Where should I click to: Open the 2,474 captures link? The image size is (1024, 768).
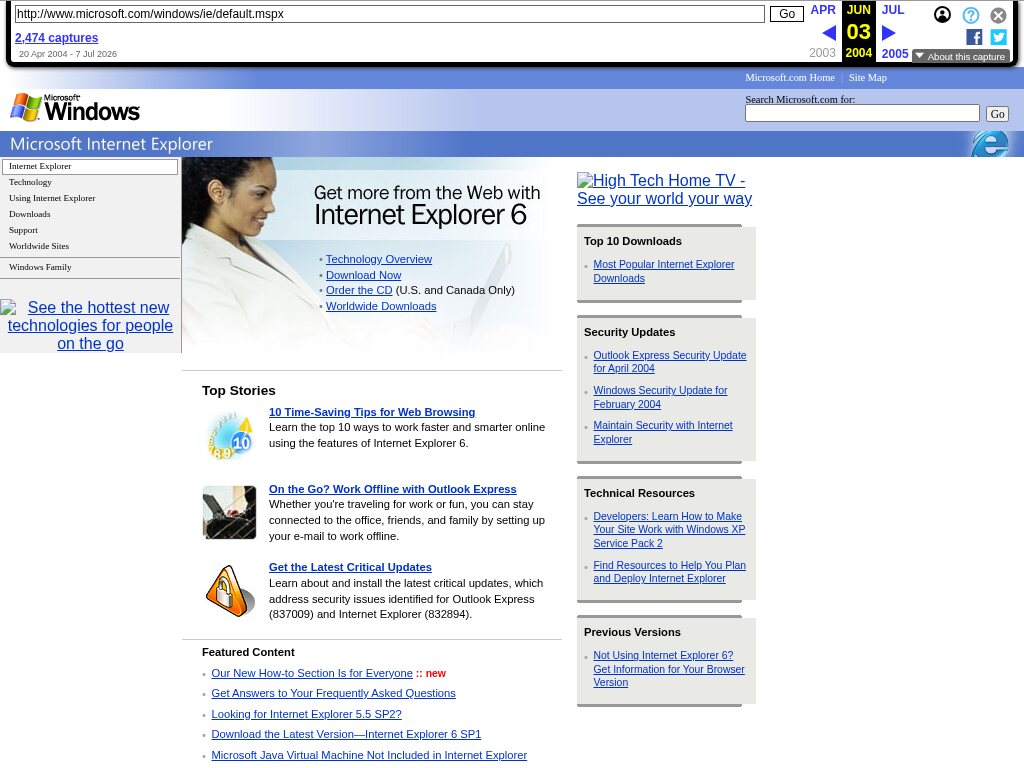coord(56,38)
